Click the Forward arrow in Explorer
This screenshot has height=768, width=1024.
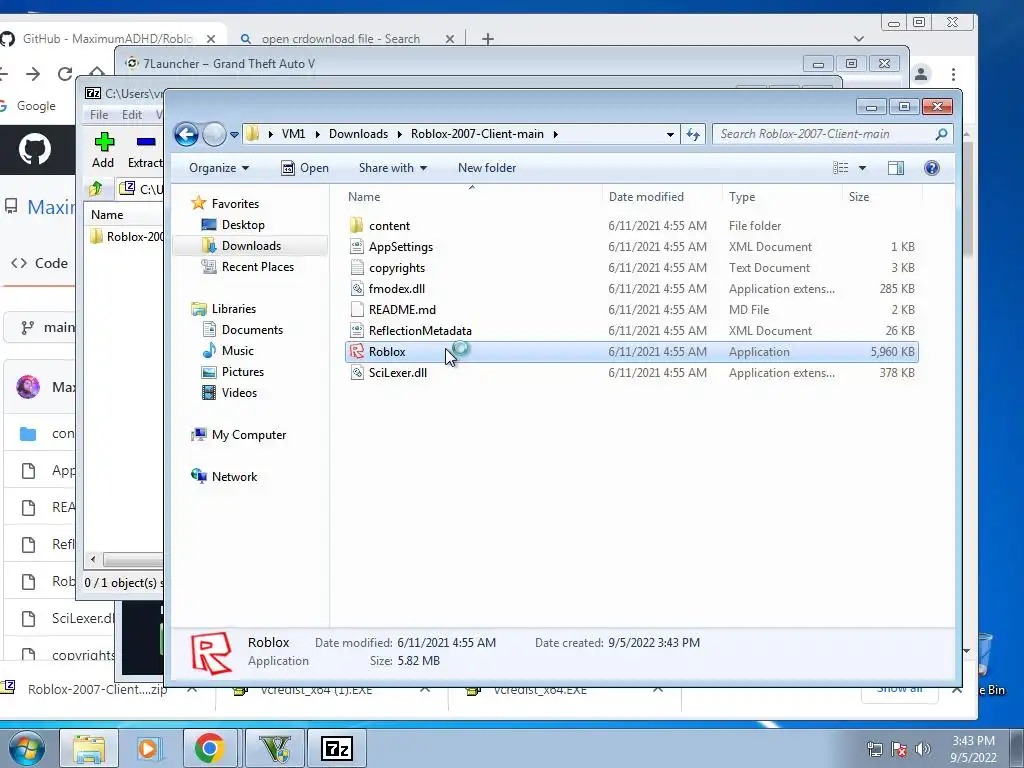point(214,135)
